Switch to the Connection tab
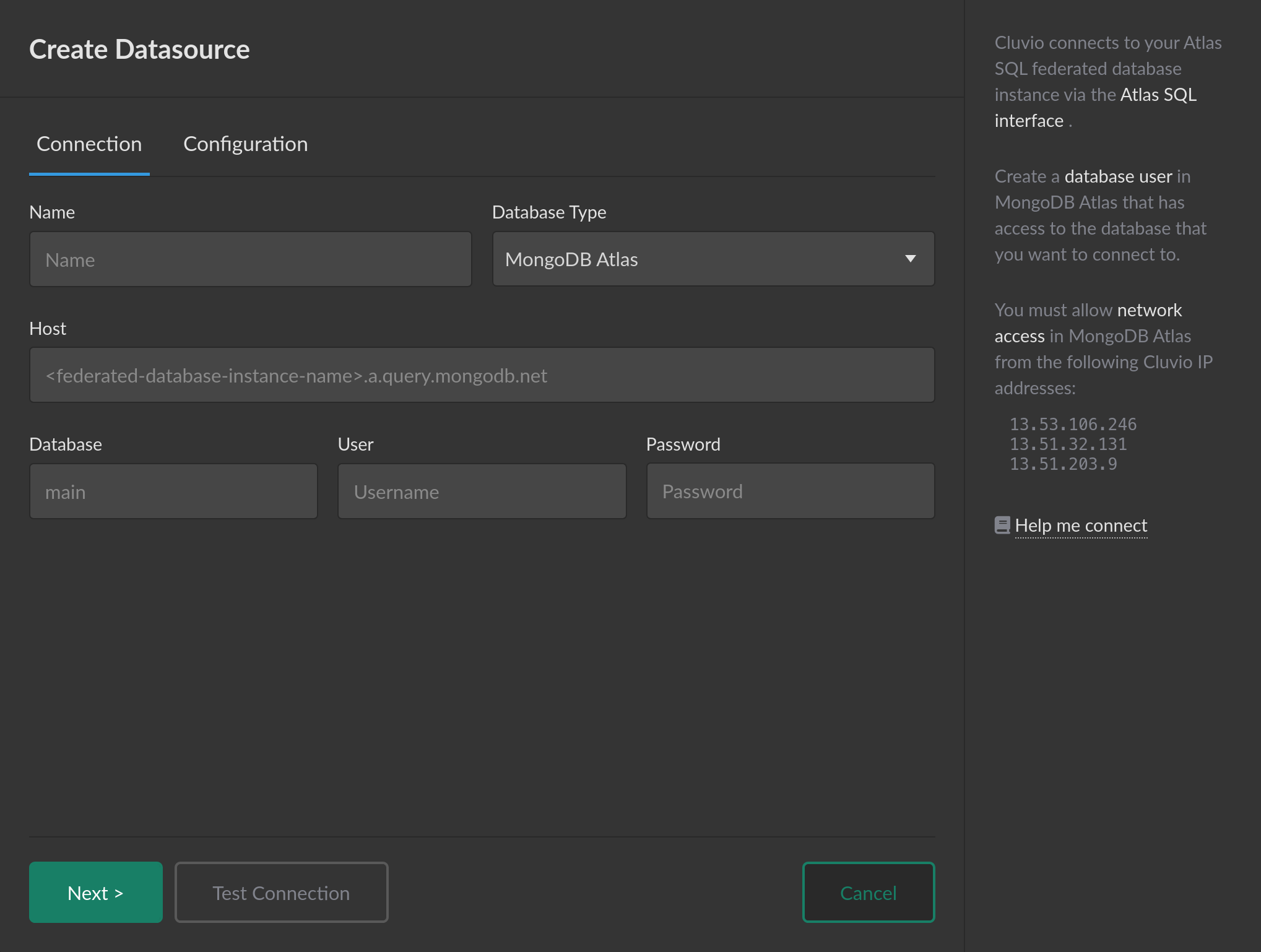The height and width of the screenshot is (952, 1261). [x=89, y=144]
